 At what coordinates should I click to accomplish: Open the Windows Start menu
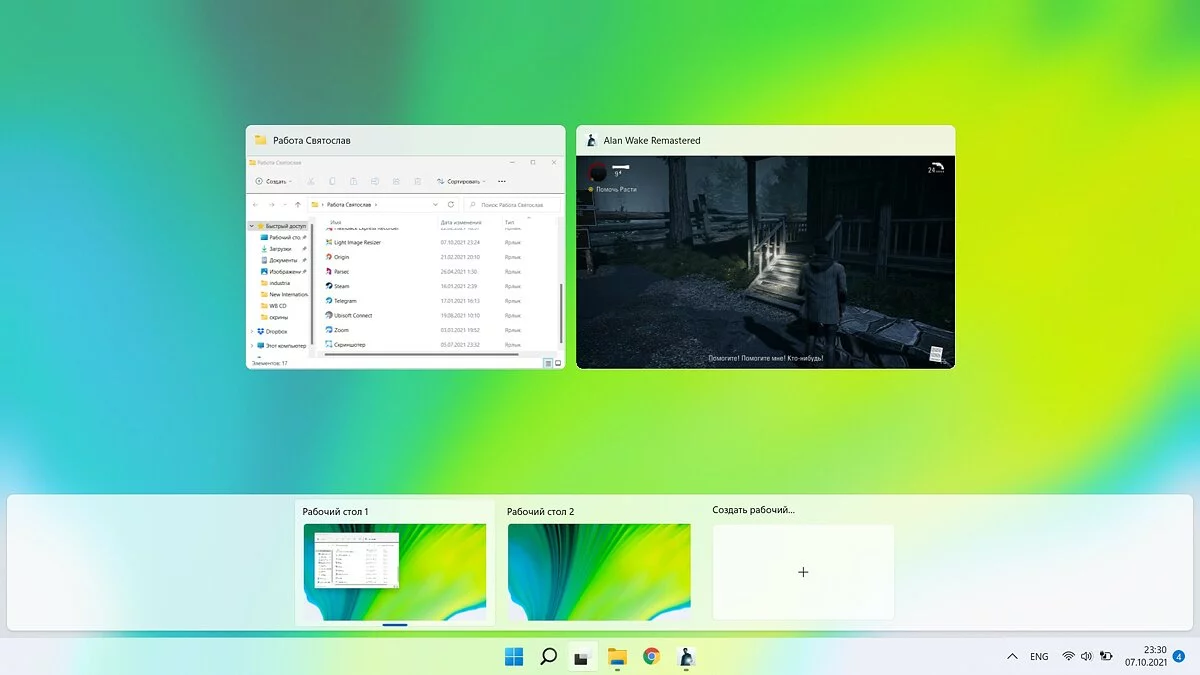pyautogui.click(x=514, y=656)
